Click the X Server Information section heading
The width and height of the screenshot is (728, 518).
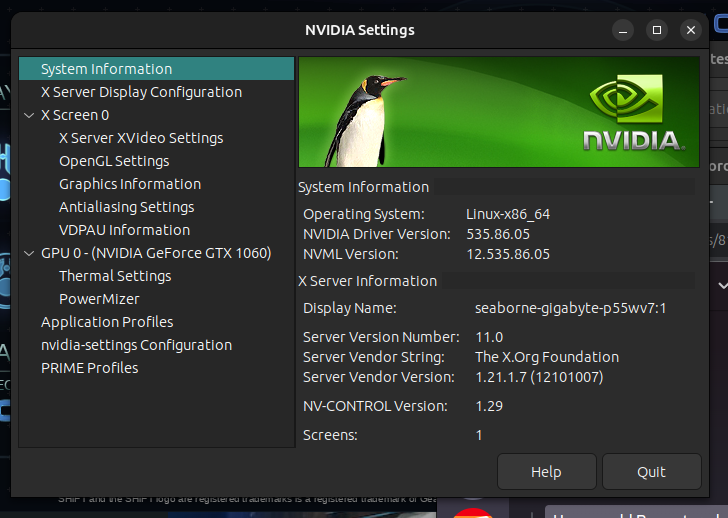pyautogui.click(x=367, y=281)
